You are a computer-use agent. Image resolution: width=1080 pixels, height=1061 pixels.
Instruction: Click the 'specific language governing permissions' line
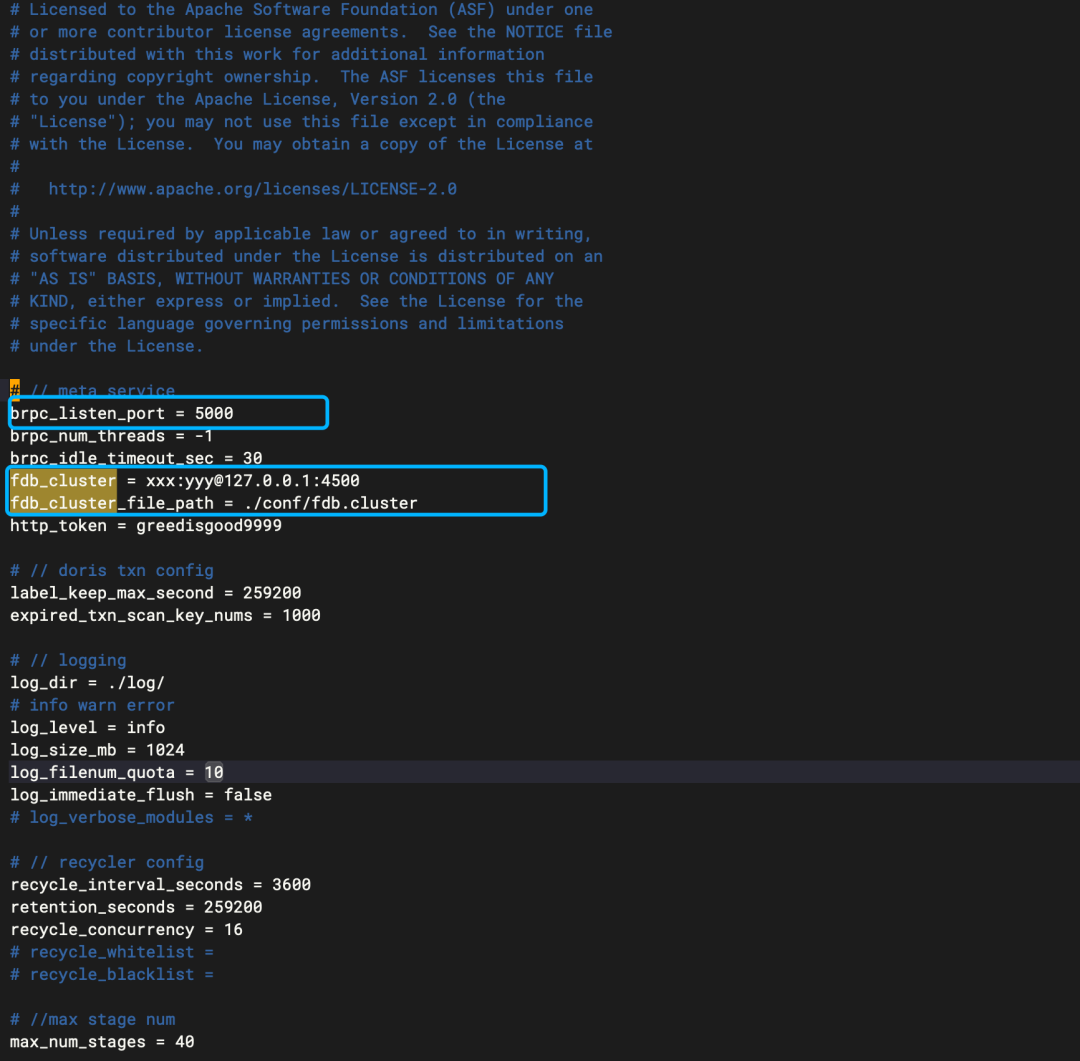point(287,324)
